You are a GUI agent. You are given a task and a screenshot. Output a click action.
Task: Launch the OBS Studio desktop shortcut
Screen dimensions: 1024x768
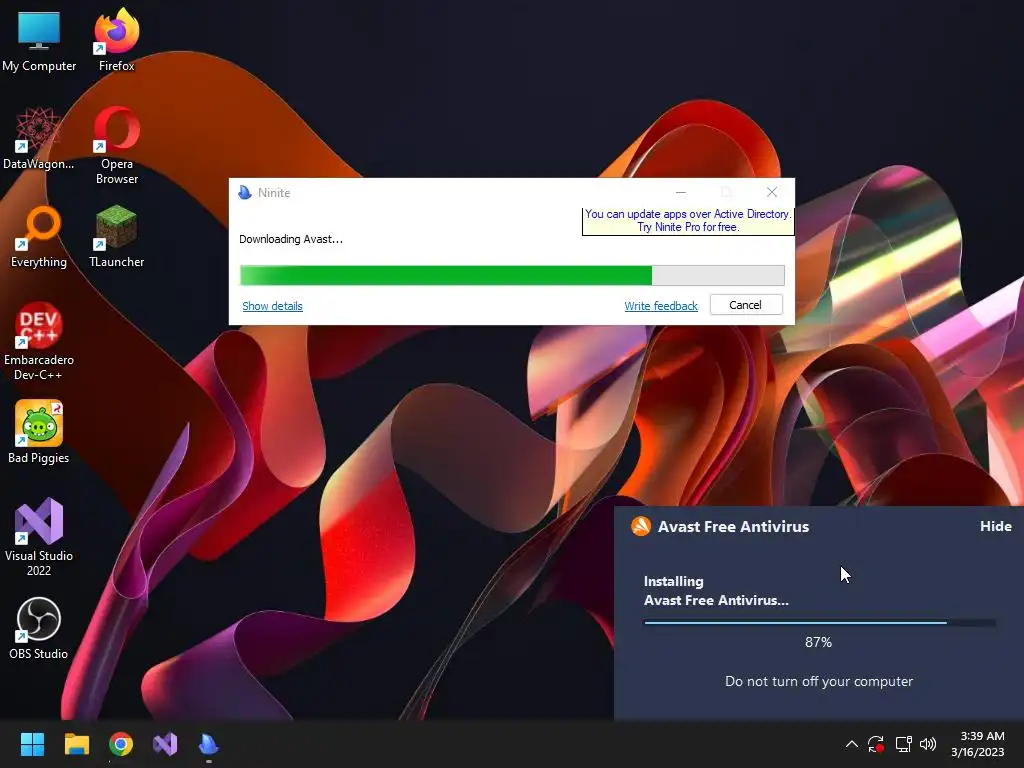[39, 628]
